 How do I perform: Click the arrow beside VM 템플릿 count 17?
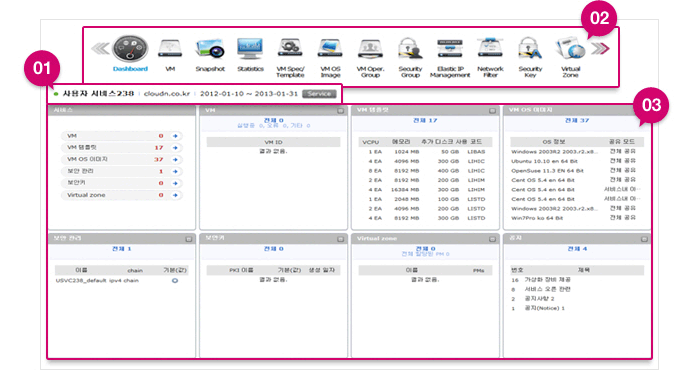175,147
